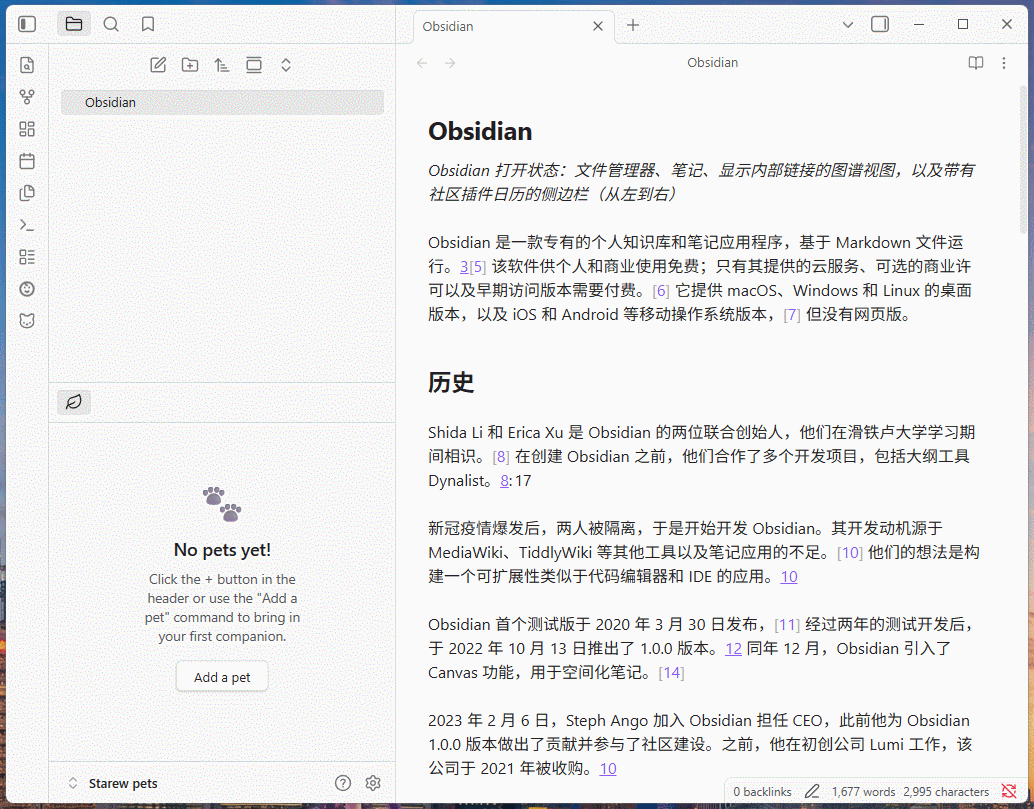
Task: Toggle editing mode pencil status icon
Action: 812,791
